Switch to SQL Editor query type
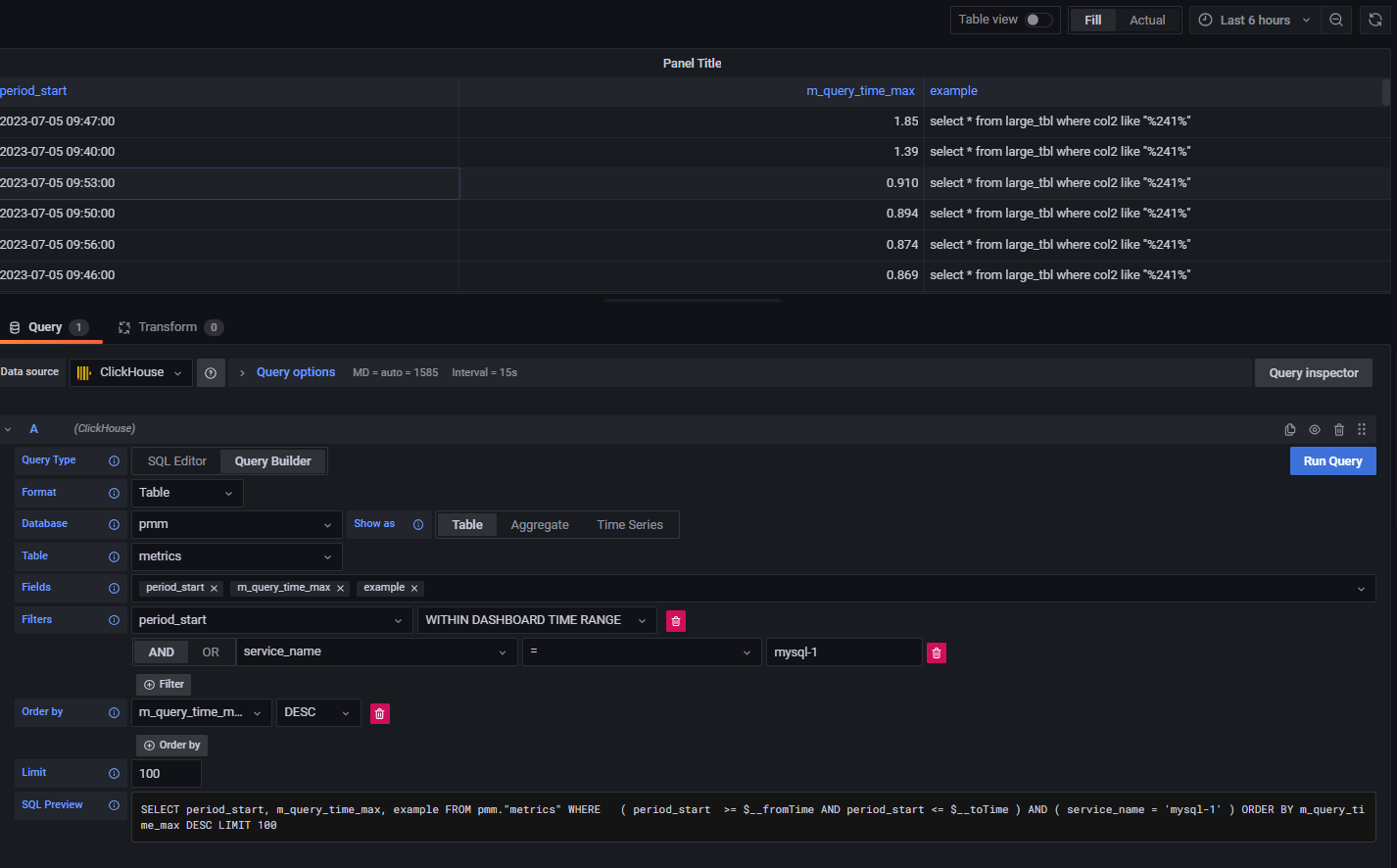The image size is (1397, 868). (177, 461)
